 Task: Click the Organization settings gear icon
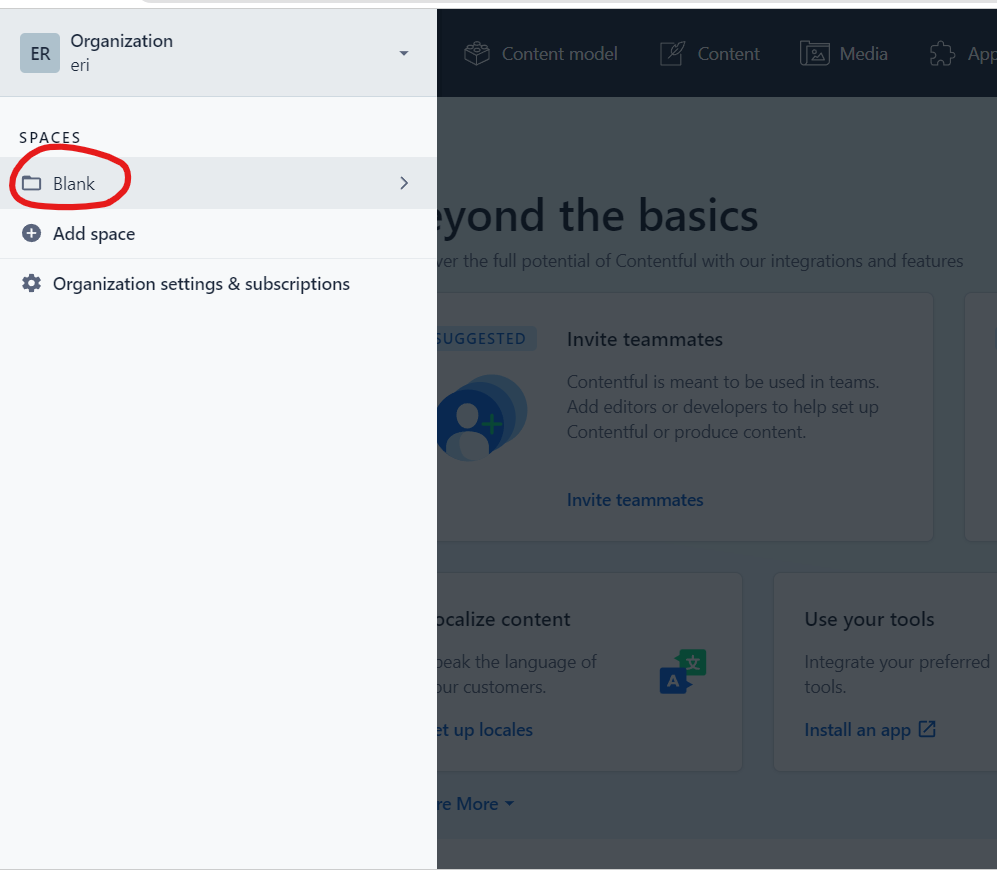click(32, 284)
